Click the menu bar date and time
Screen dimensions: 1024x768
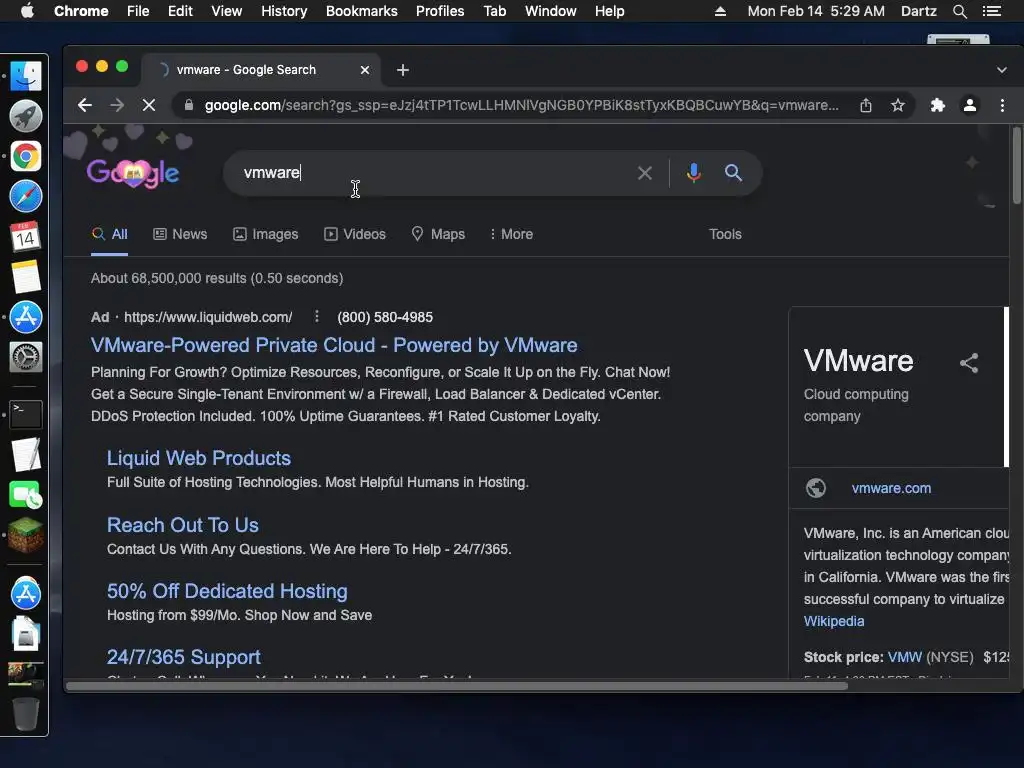816,11
